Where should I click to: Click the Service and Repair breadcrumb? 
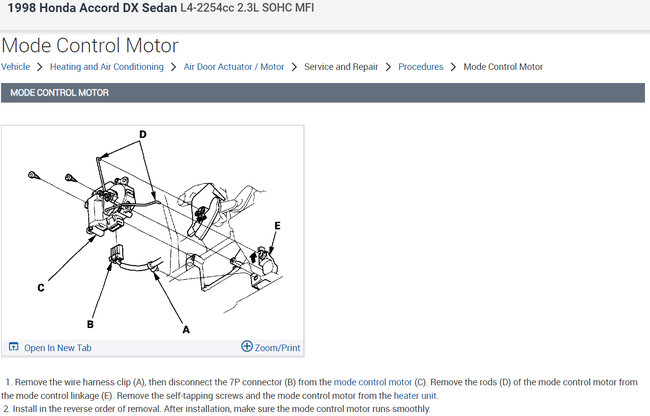coord(341,67)
